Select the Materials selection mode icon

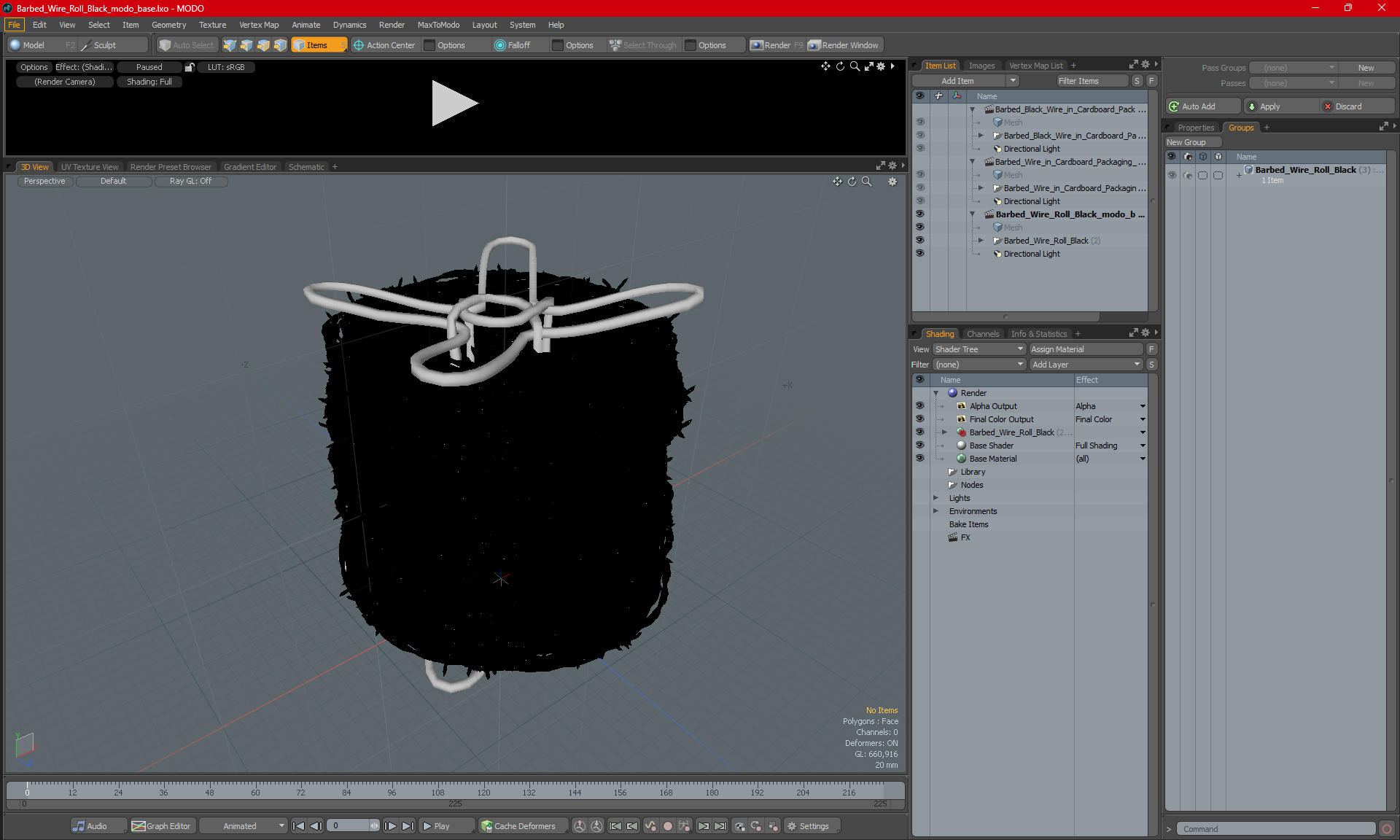coord(280,45)
